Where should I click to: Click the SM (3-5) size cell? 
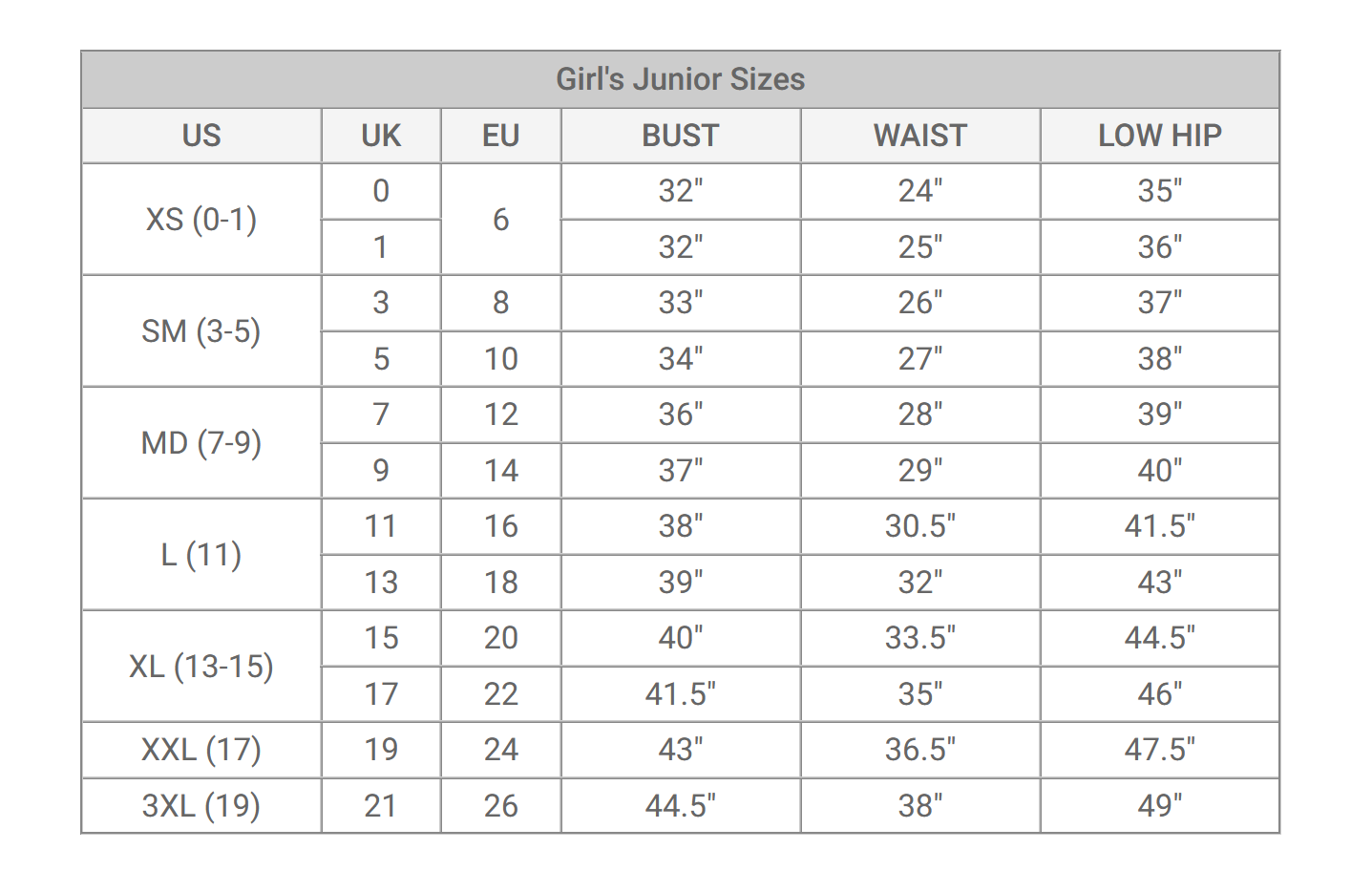201,331
